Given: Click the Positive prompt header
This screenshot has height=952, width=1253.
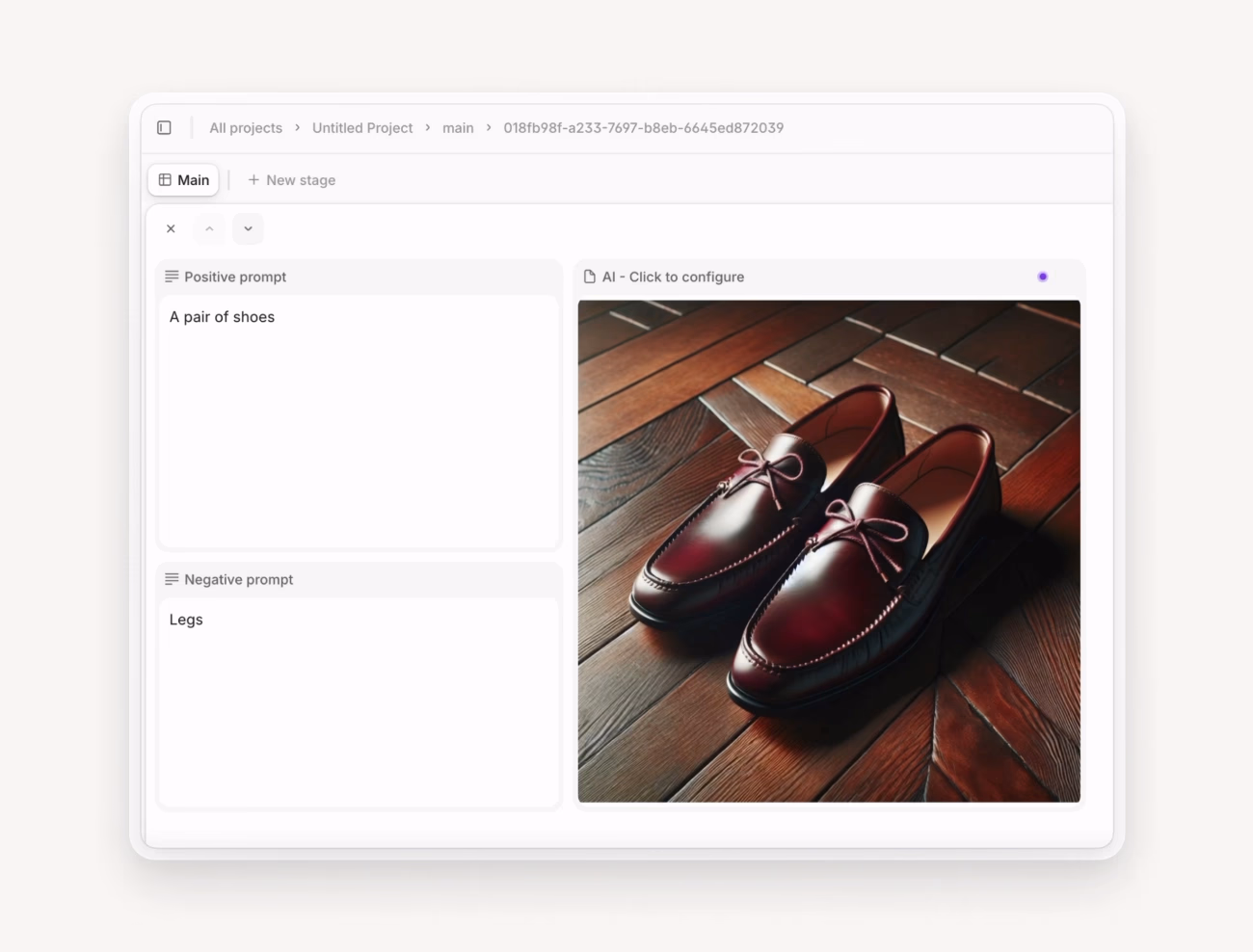Looking at the screenshot, I should click(359, 277).
